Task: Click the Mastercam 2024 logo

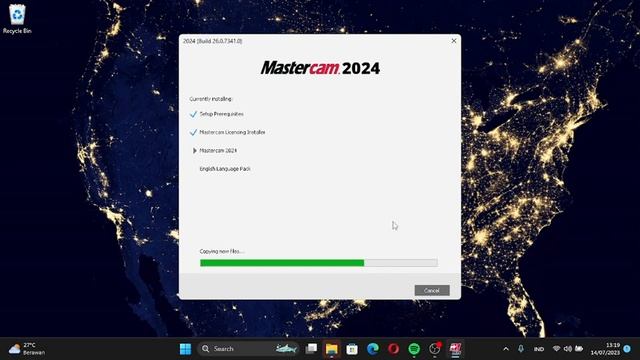Action: [x=320, y=68]
